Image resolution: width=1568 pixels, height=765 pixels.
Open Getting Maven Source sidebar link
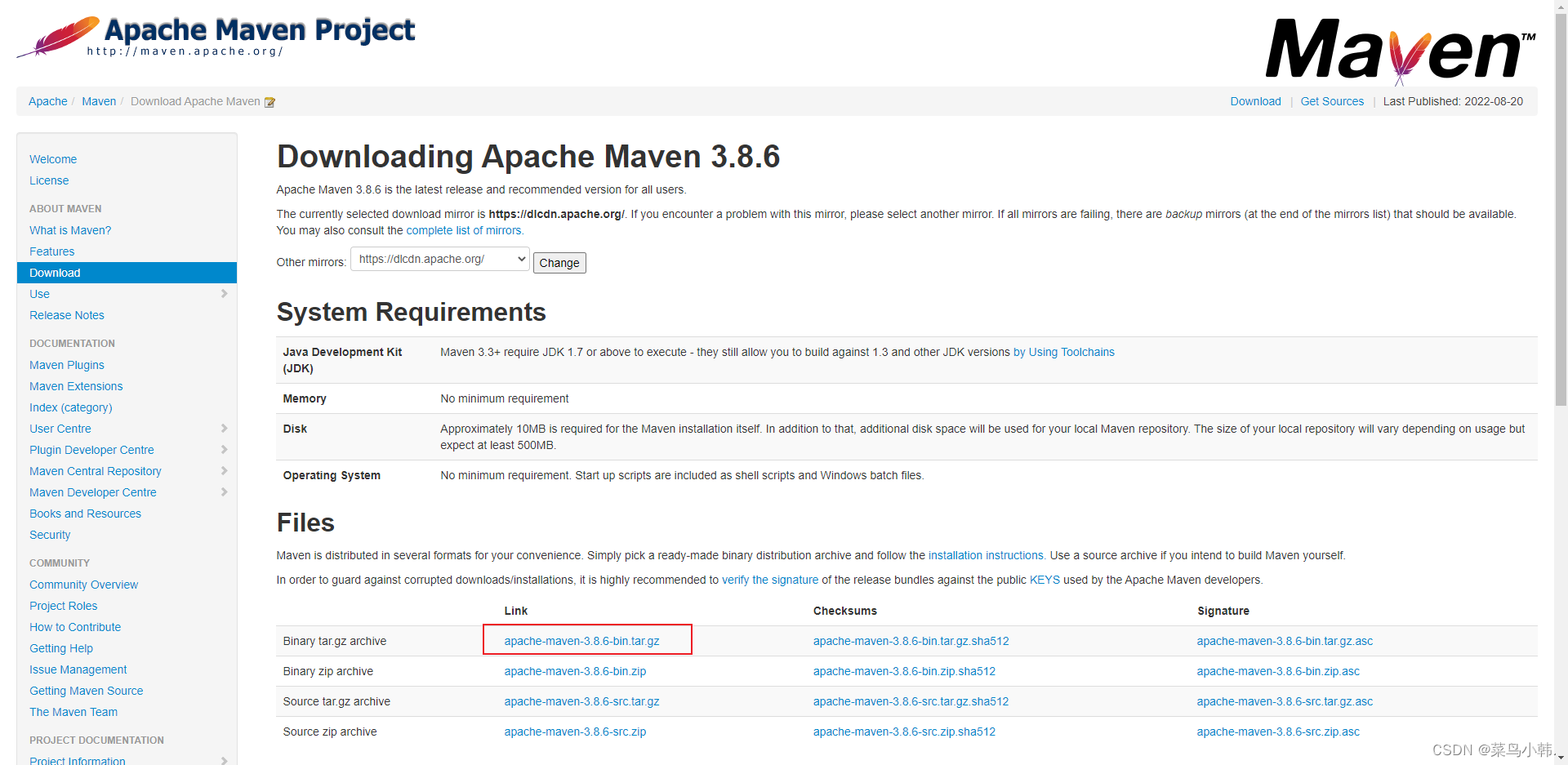point(87,691)
